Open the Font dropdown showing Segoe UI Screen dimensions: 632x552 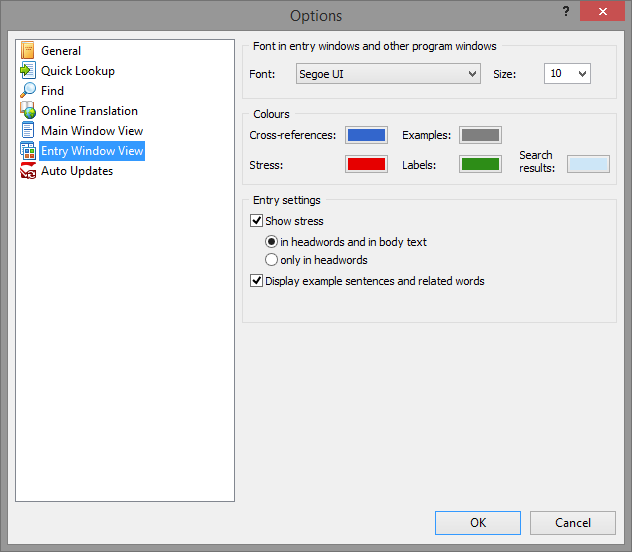[x=389, y=74]
